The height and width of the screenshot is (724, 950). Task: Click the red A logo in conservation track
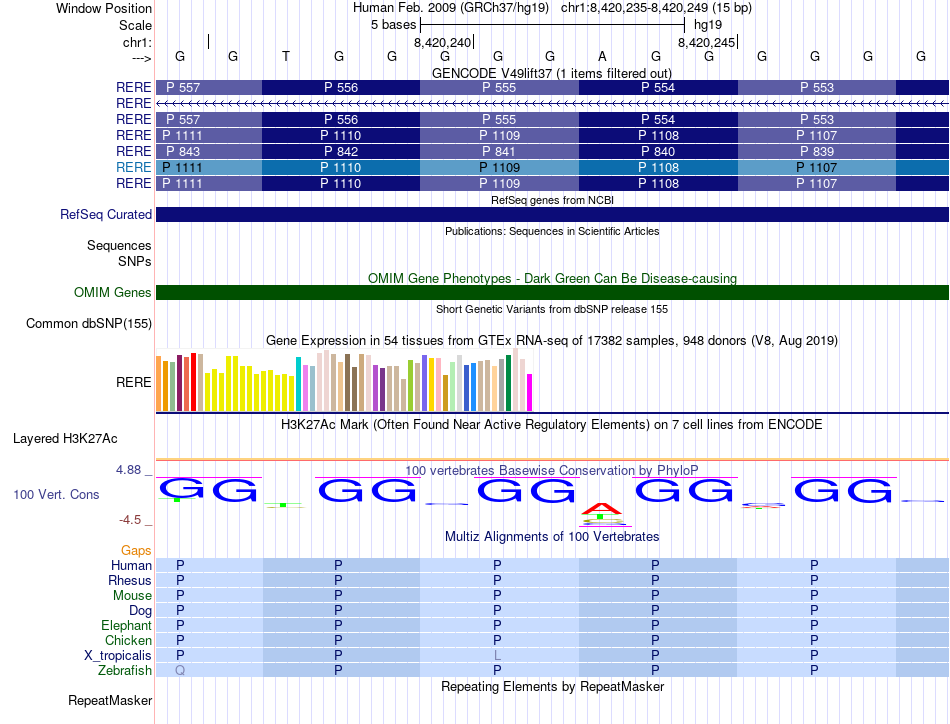coord(602,508)
